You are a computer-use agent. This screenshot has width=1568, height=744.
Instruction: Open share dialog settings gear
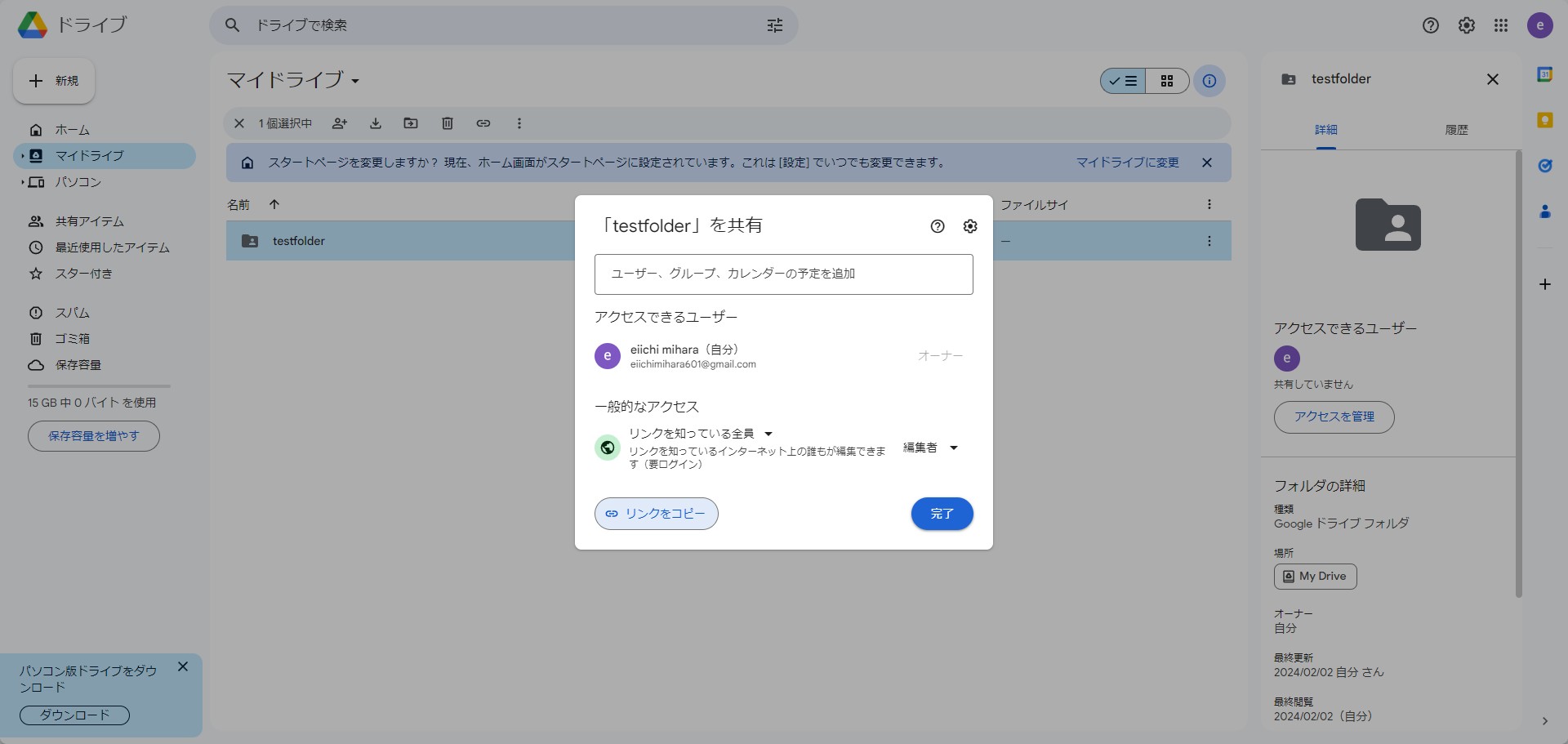click(x=970, y=226)
